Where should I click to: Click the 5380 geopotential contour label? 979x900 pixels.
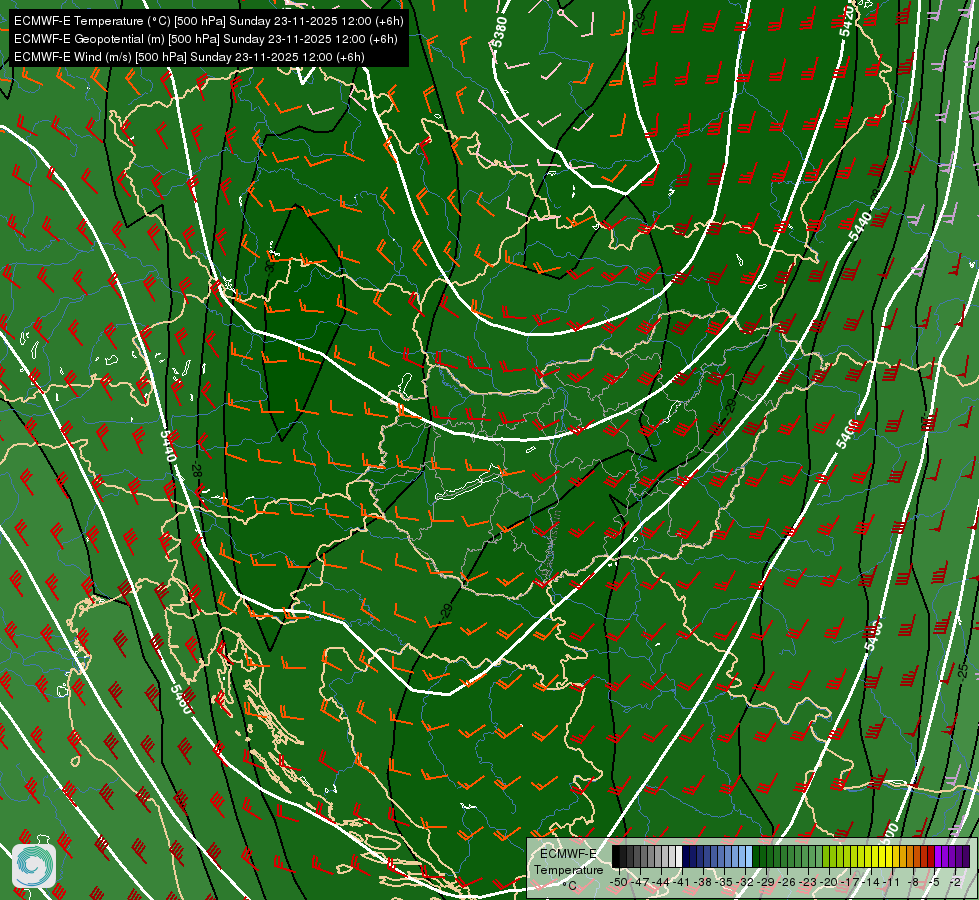(499, 32)
